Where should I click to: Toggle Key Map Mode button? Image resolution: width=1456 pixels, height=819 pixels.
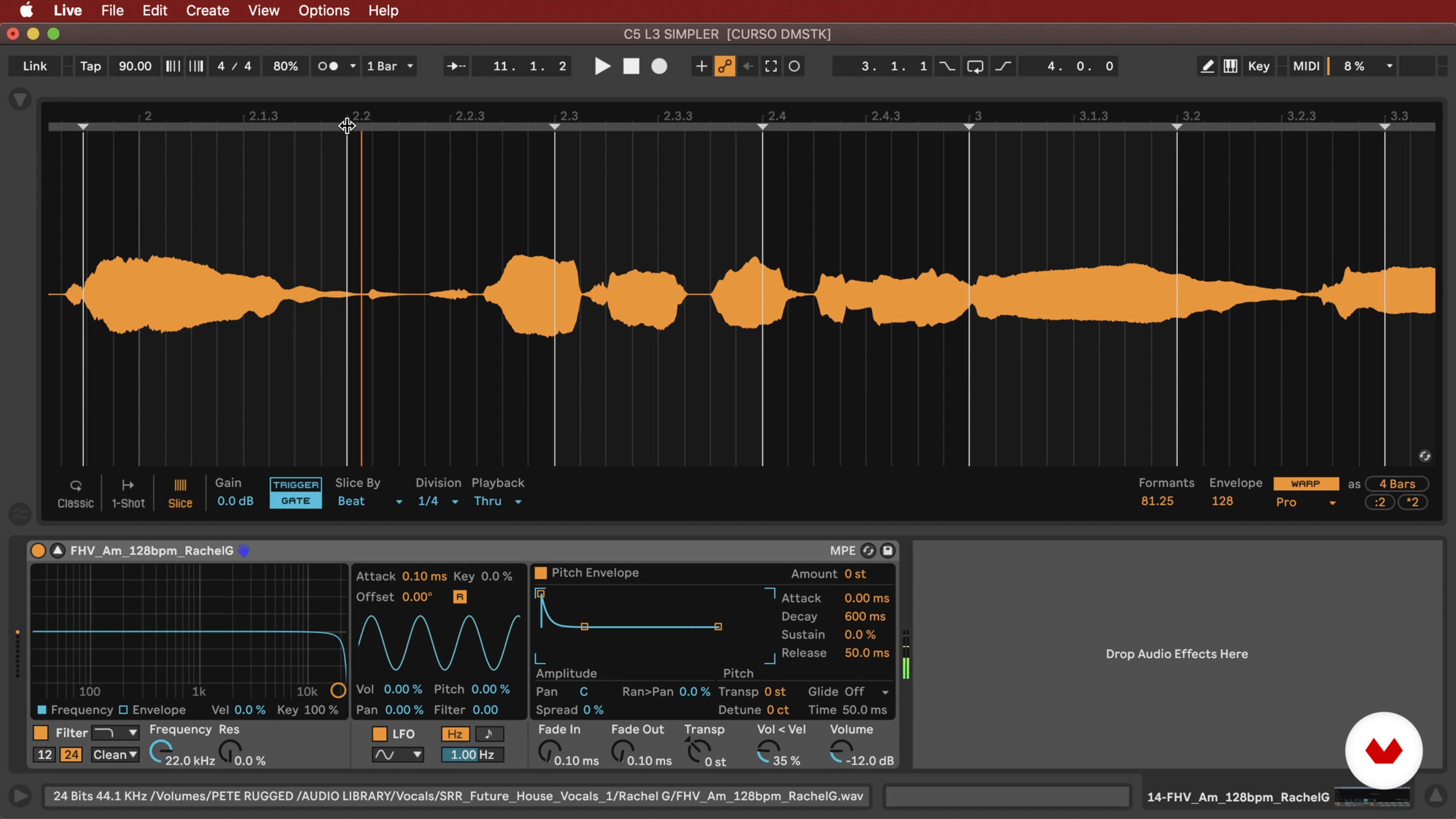tap(1258, 66)
